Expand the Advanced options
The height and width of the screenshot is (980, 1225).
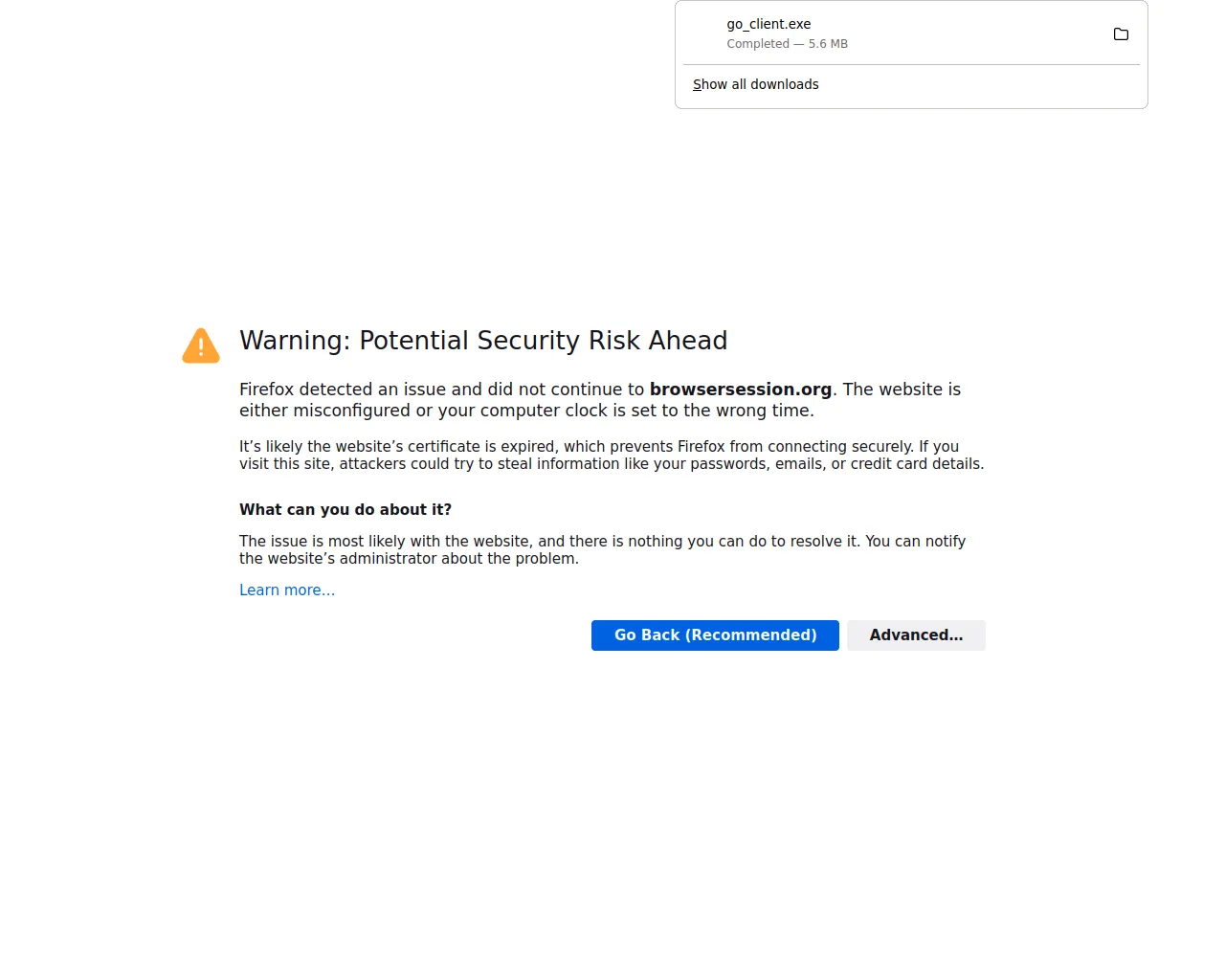pos(916,635)
